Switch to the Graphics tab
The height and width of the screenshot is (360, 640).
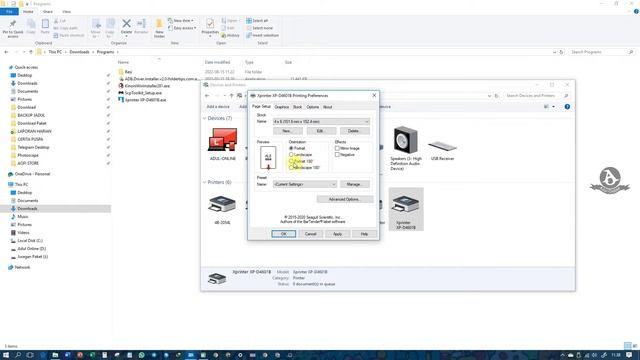[x=282, y=107]
